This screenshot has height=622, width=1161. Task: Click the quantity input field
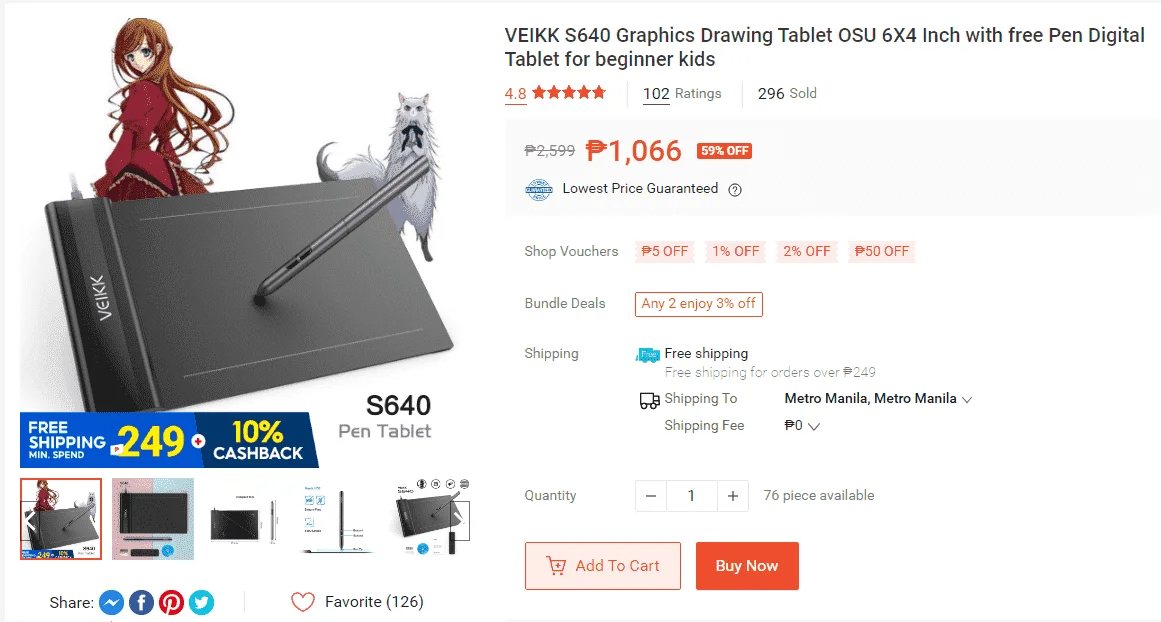pos(692,496)
